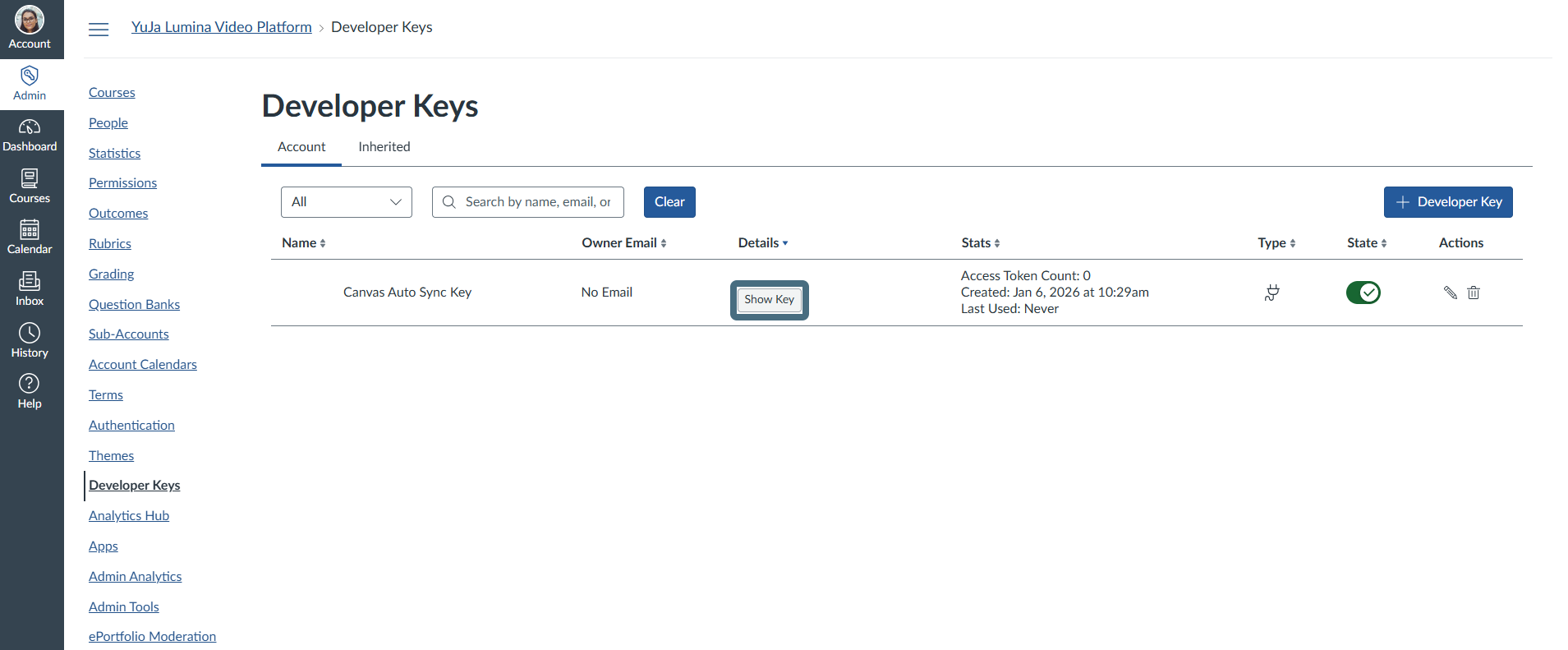Open the All filter dropdown

(x=347, y=202)
